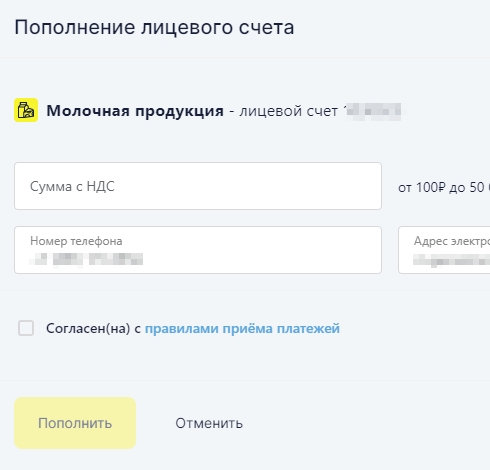The width and height of the screenshot is (490, 470).
Task: Click the Молочная продукция heading text
Action: pyautogui.click(x=135, y=111)
